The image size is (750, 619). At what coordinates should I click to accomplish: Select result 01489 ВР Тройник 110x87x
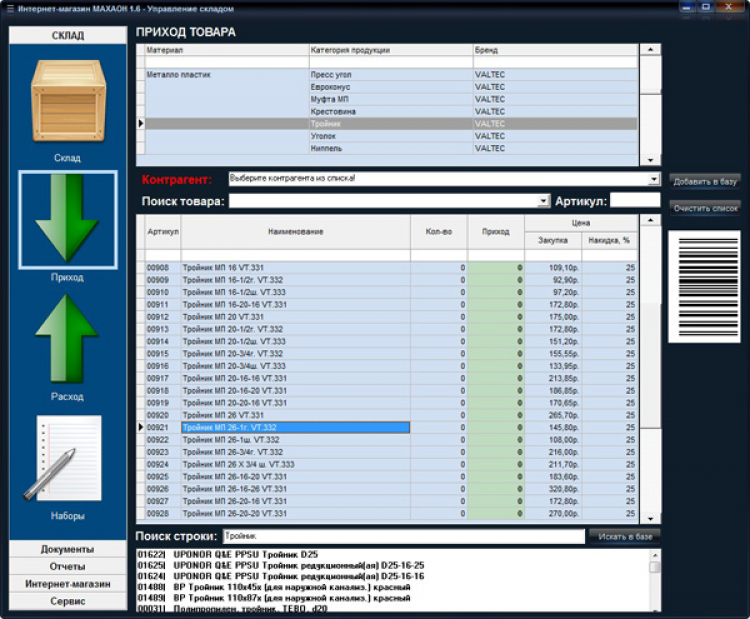pos(274,598)
